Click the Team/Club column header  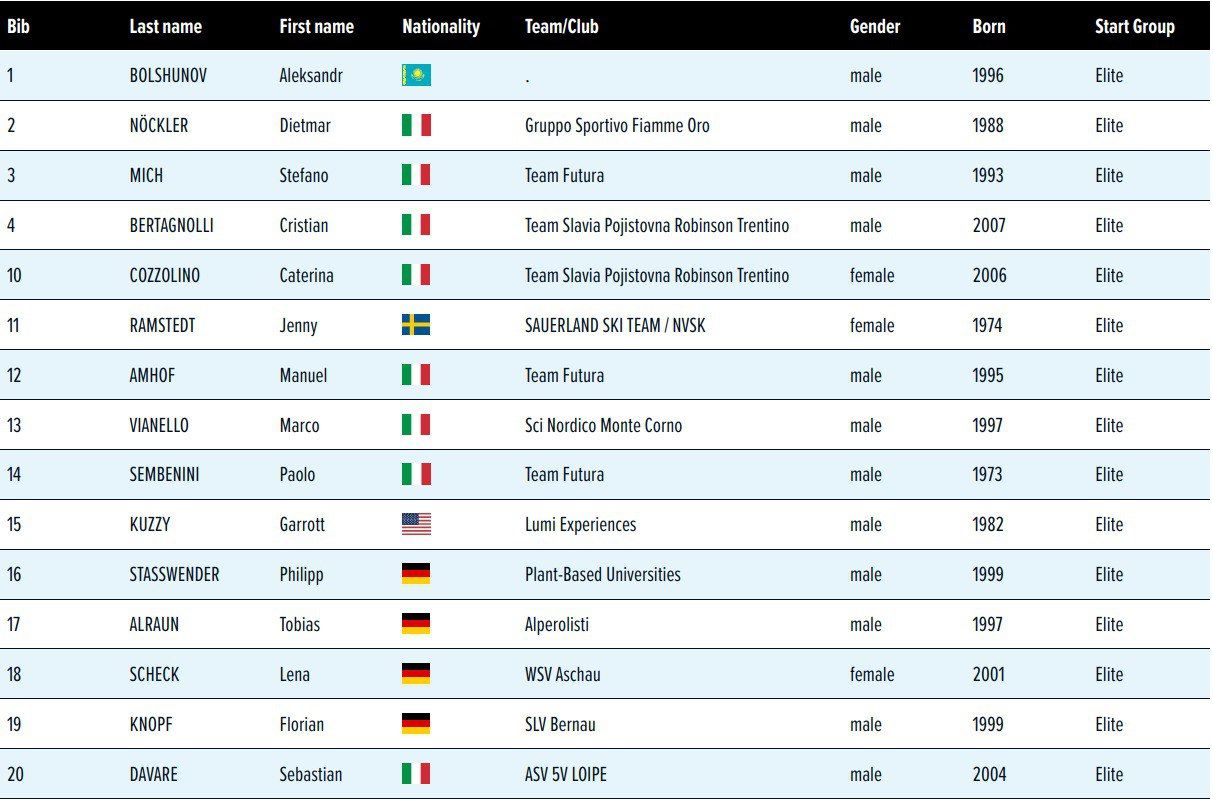tap(561, 27)
